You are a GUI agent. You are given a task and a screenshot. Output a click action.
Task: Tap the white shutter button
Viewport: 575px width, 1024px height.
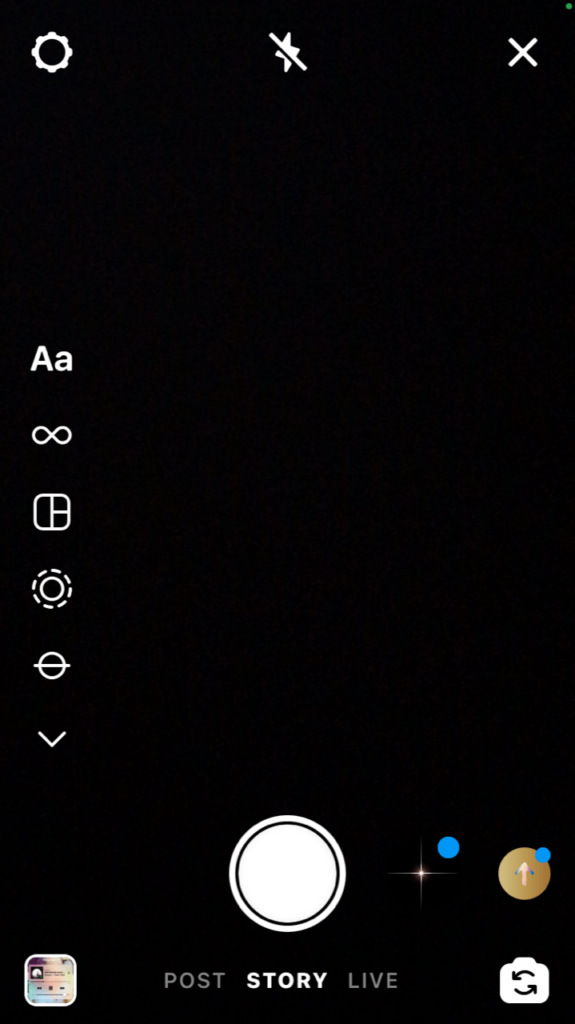pos(288,874)
